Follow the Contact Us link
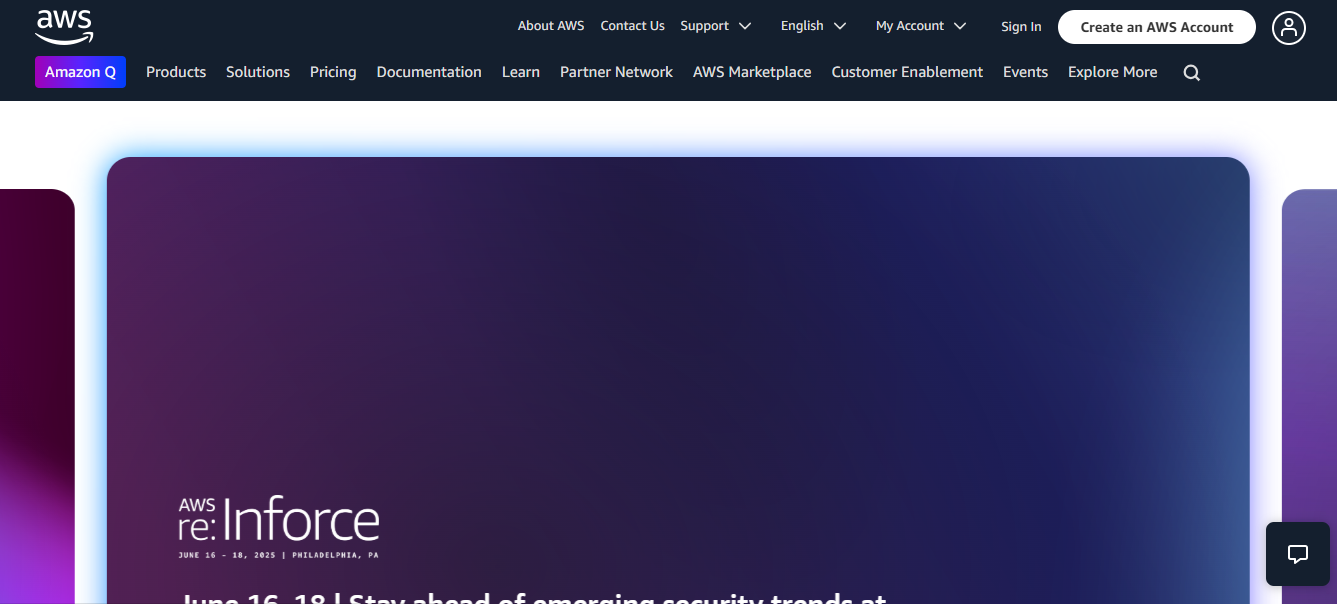Viewport: 1337px width, 604px height. point(633,26)
